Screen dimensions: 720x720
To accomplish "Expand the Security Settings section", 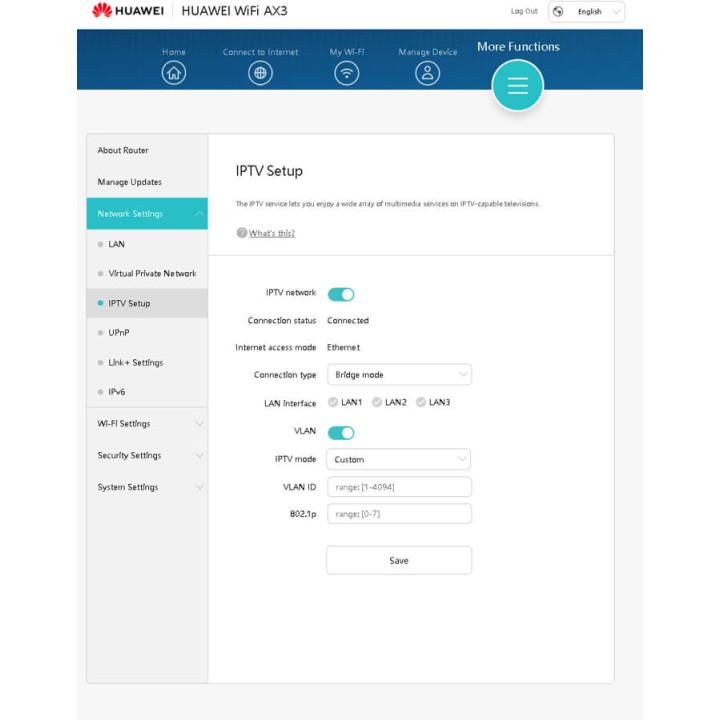I will (147, 455).
